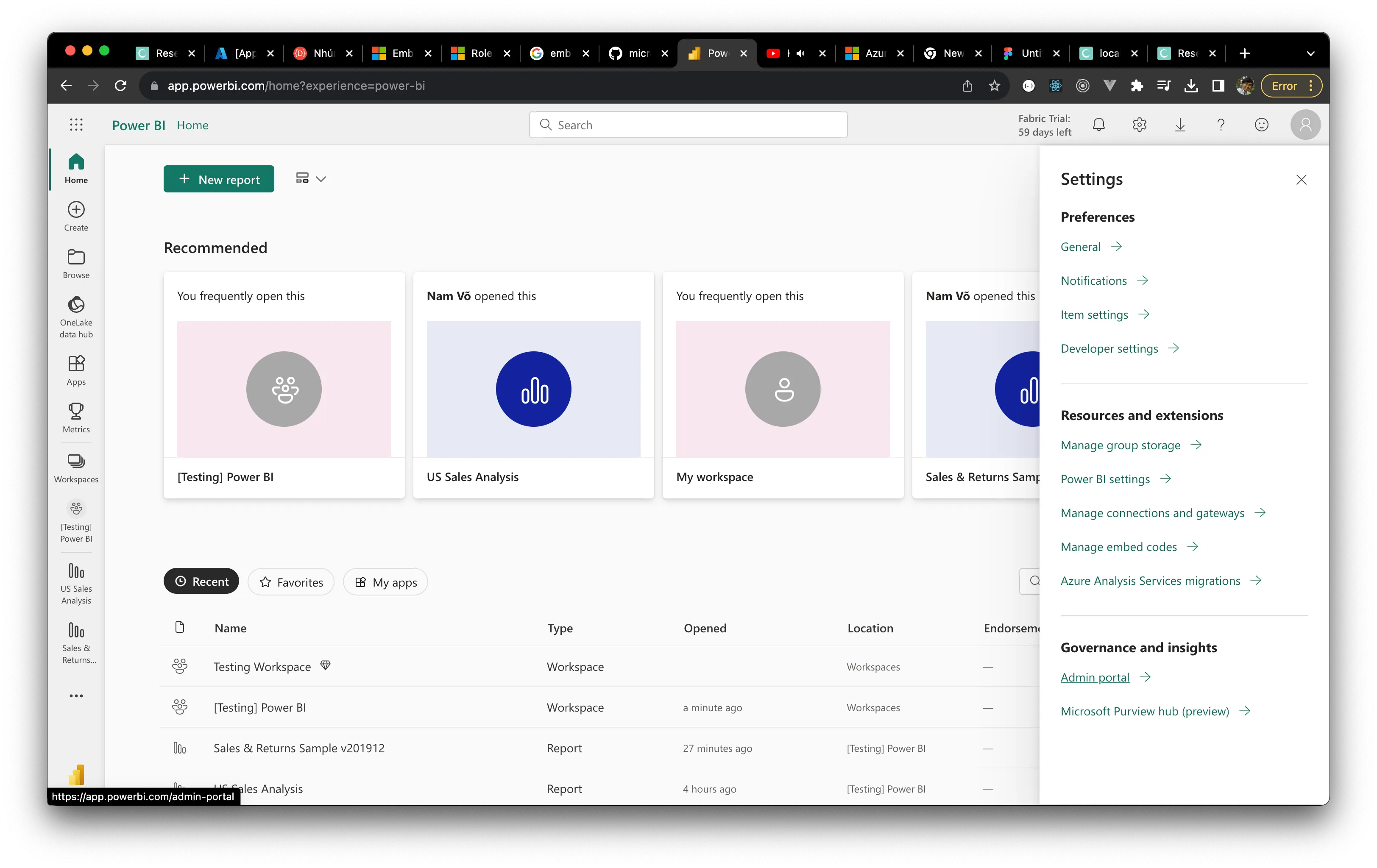This screenshot has width=1377, height=868.
Task: Select the Recent tab in content list
Action: (x=200, y=581)
